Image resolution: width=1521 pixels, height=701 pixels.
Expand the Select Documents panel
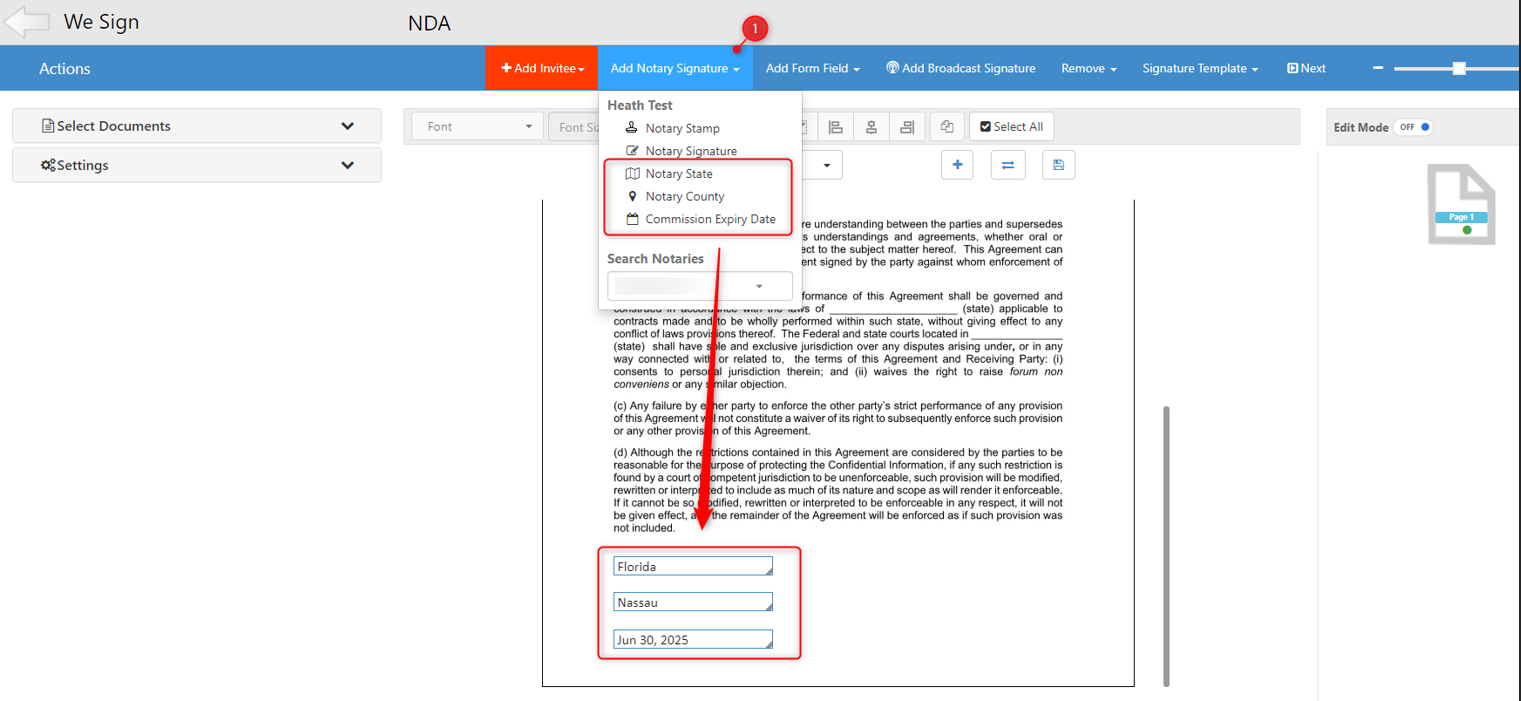click(196, 126)
